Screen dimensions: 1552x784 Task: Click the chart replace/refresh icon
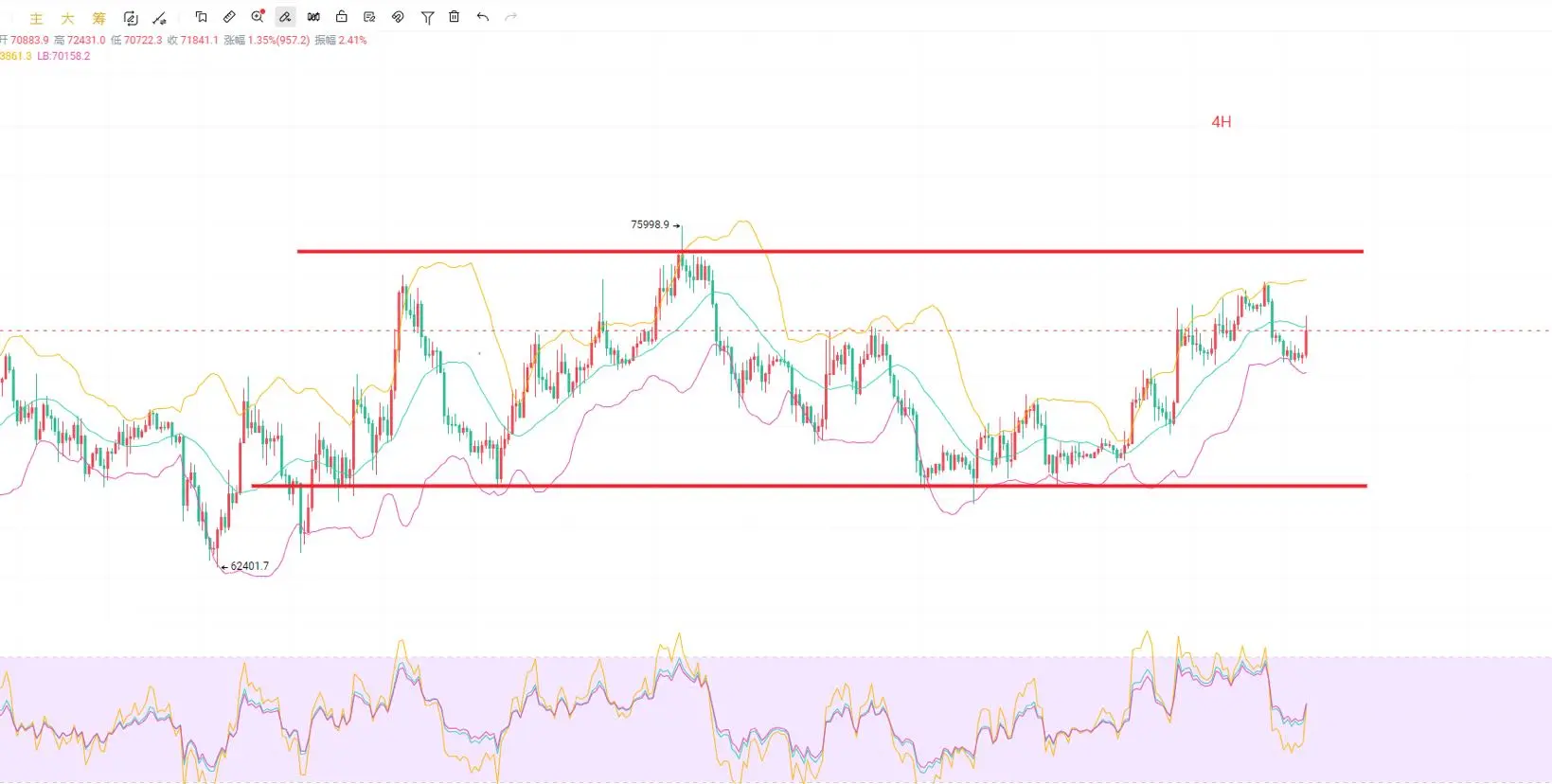(131, 18)
